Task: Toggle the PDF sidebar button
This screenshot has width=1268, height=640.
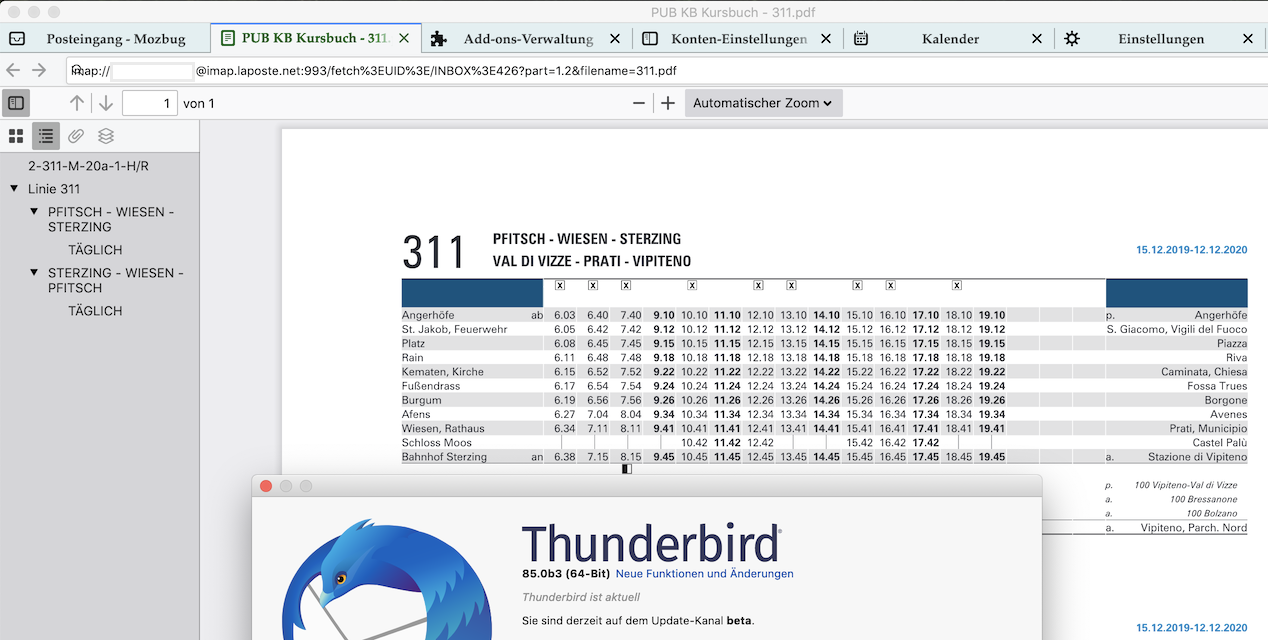Action: pyautogui.click(x=16, y=103)
